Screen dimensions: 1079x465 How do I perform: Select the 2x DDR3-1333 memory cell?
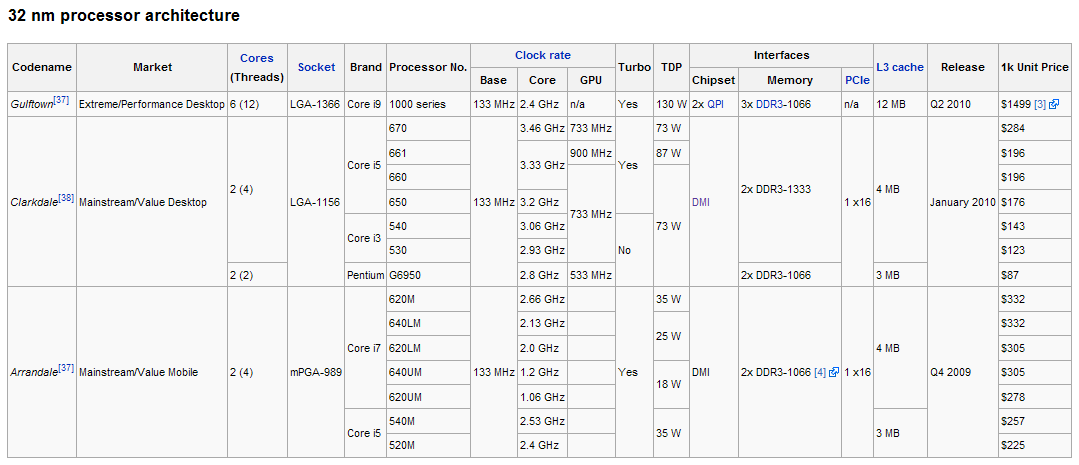tap(789, 189)
